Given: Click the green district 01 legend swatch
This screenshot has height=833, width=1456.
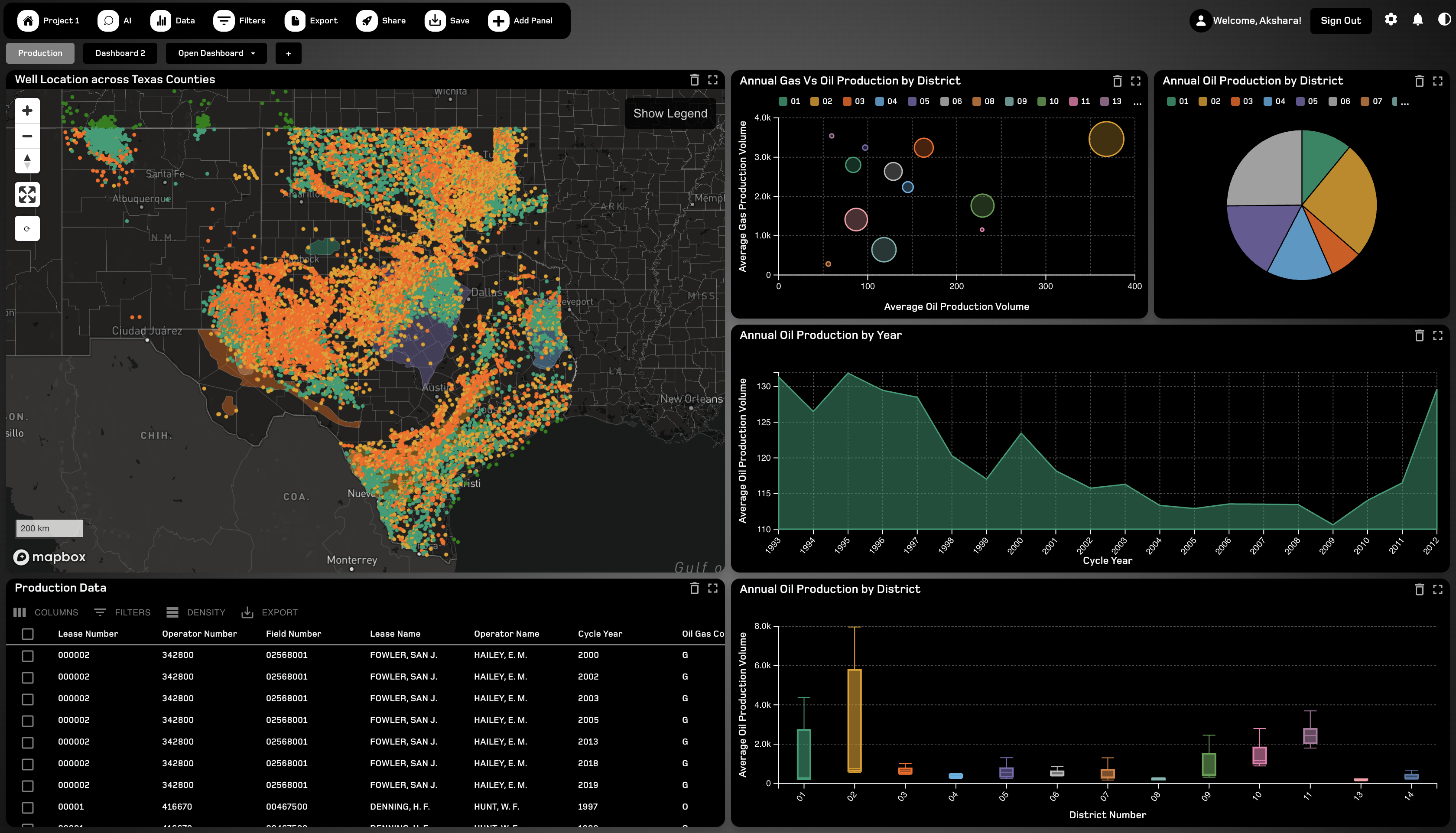Looking at the screenshot, I should (x=783, y=101).
